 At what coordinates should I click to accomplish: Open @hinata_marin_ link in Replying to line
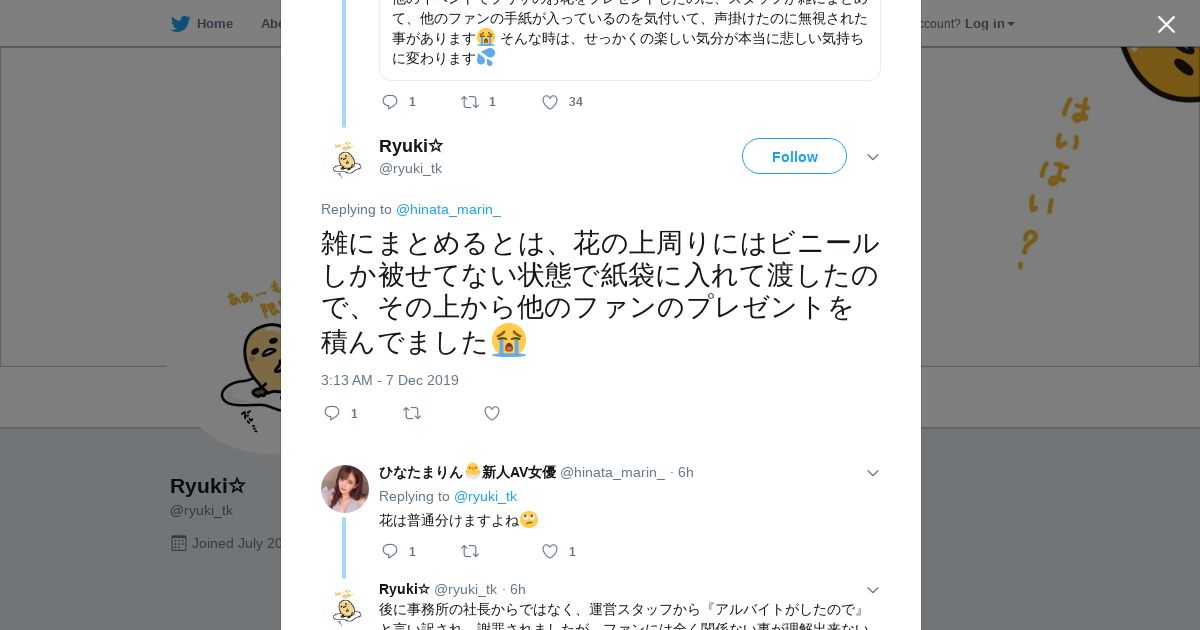pos(448,209)
